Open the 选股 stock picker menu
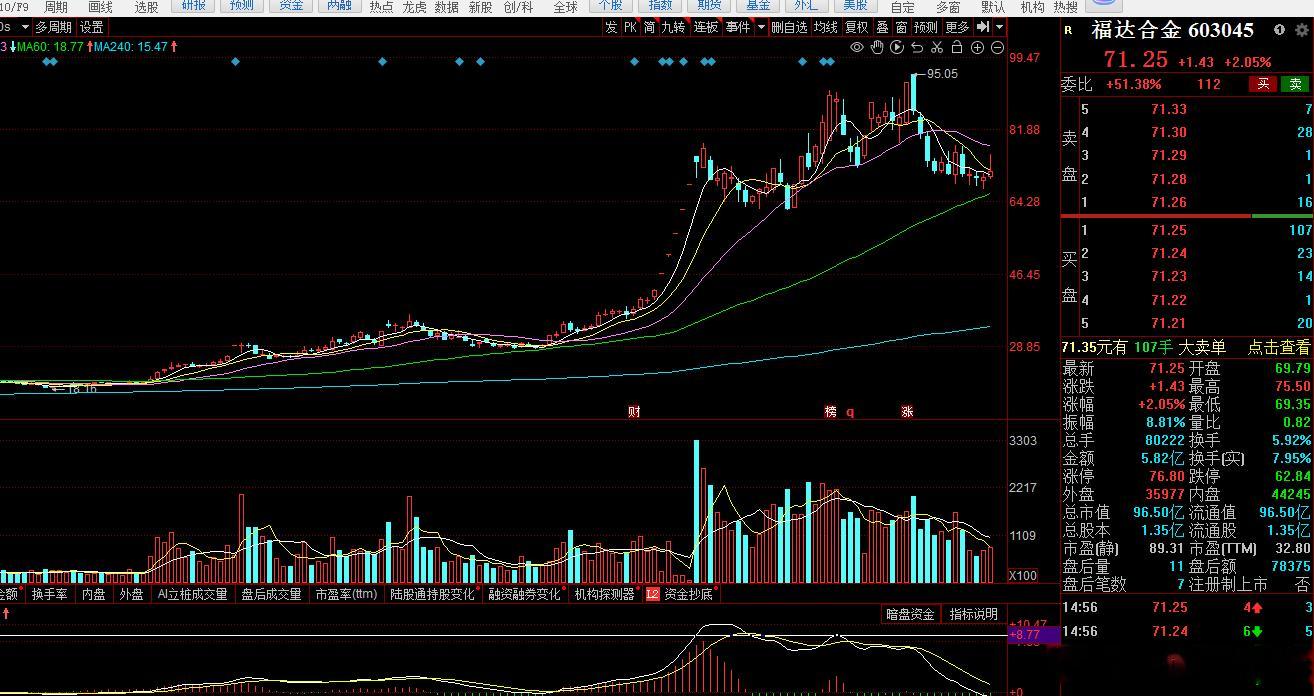 146,7
